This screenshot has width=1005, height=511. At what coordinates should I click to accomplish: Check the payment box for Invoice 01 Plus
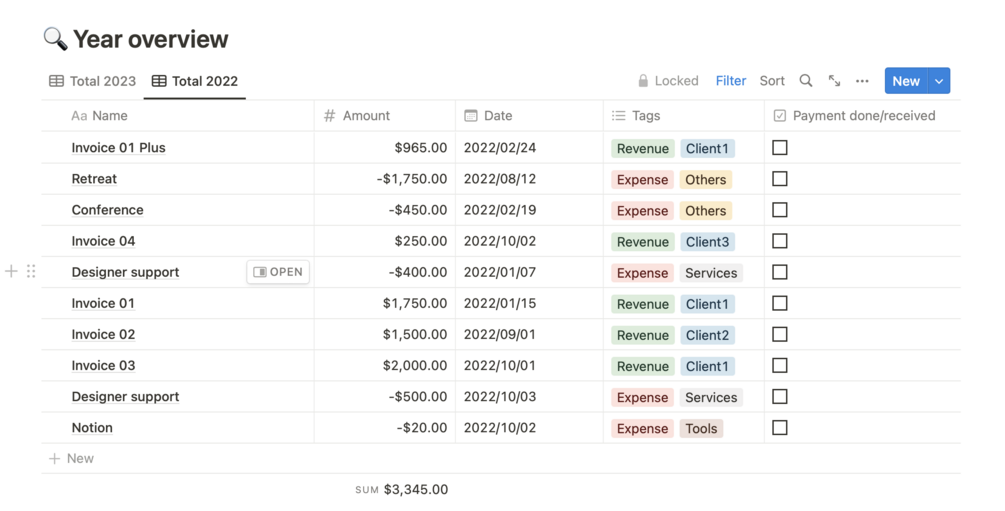(780, 148)
